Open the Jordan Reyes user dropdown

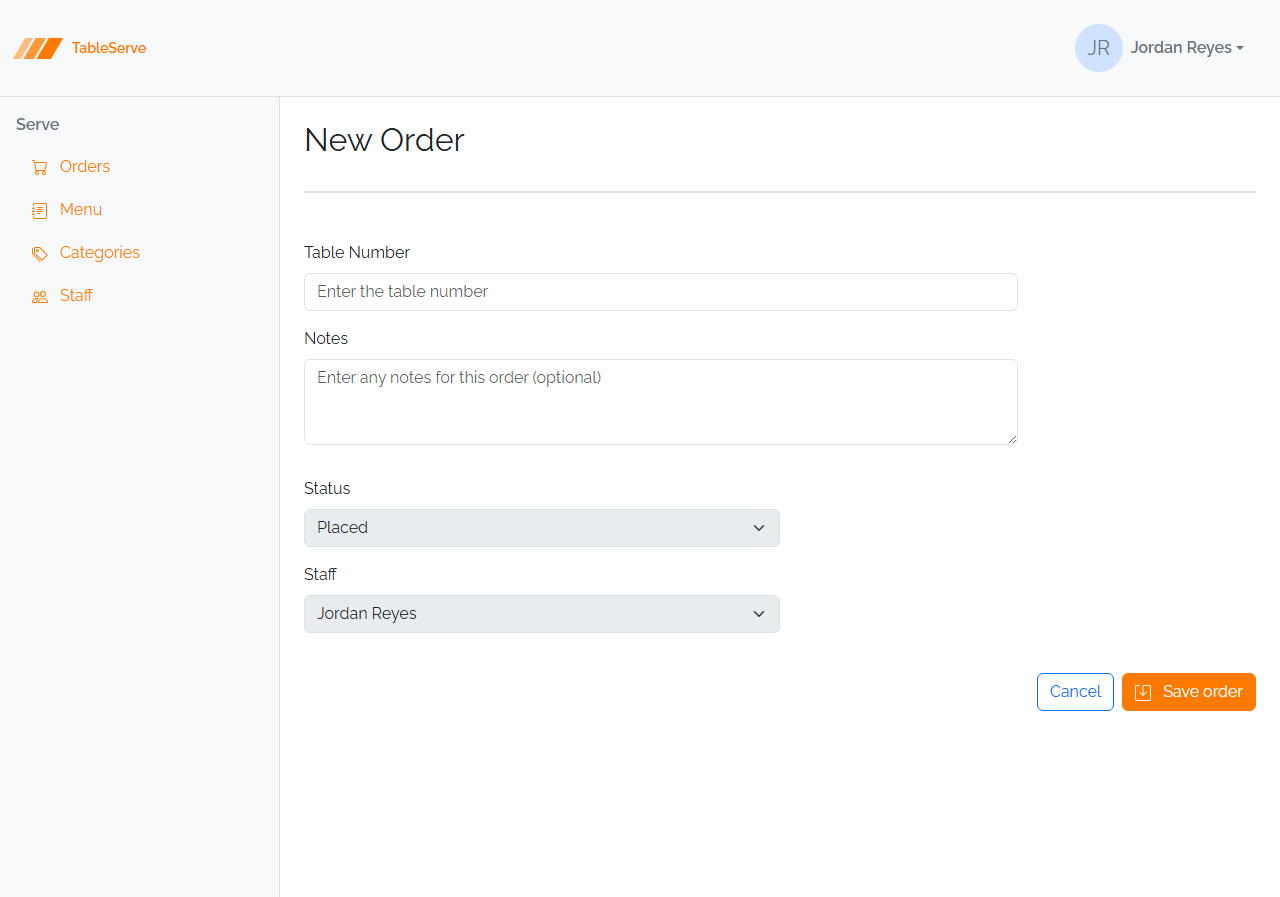pos(1187,48)
